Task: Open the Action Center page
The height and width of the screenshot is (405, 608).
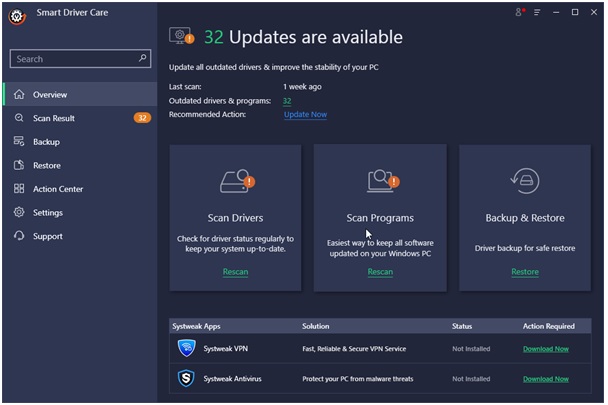Action: (x=58, y=189)
